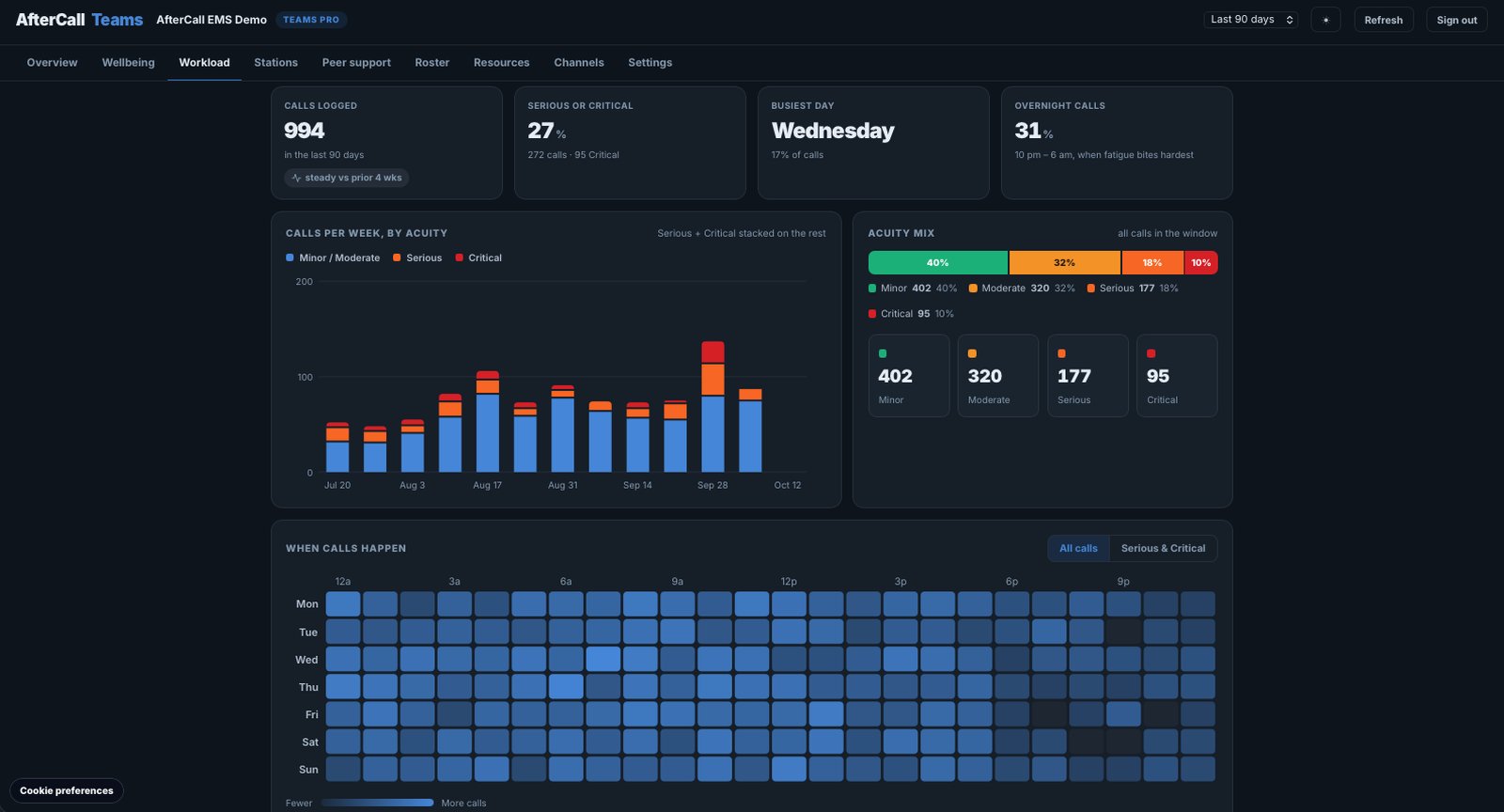Image resolution: width=1504 pixels, height=812 pixels.
Task: Click the 994 calls logged value
Action: pyautogui.click(x=305, y=131)
